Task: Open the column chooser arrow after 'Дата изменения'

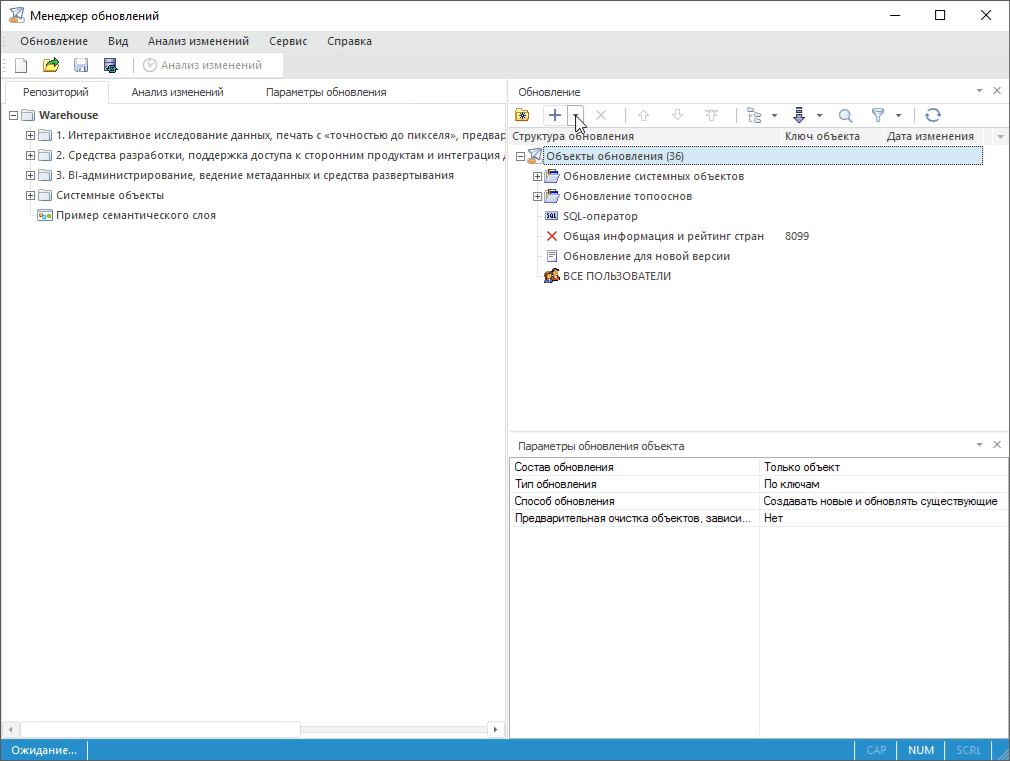Action: point(1000,137)
